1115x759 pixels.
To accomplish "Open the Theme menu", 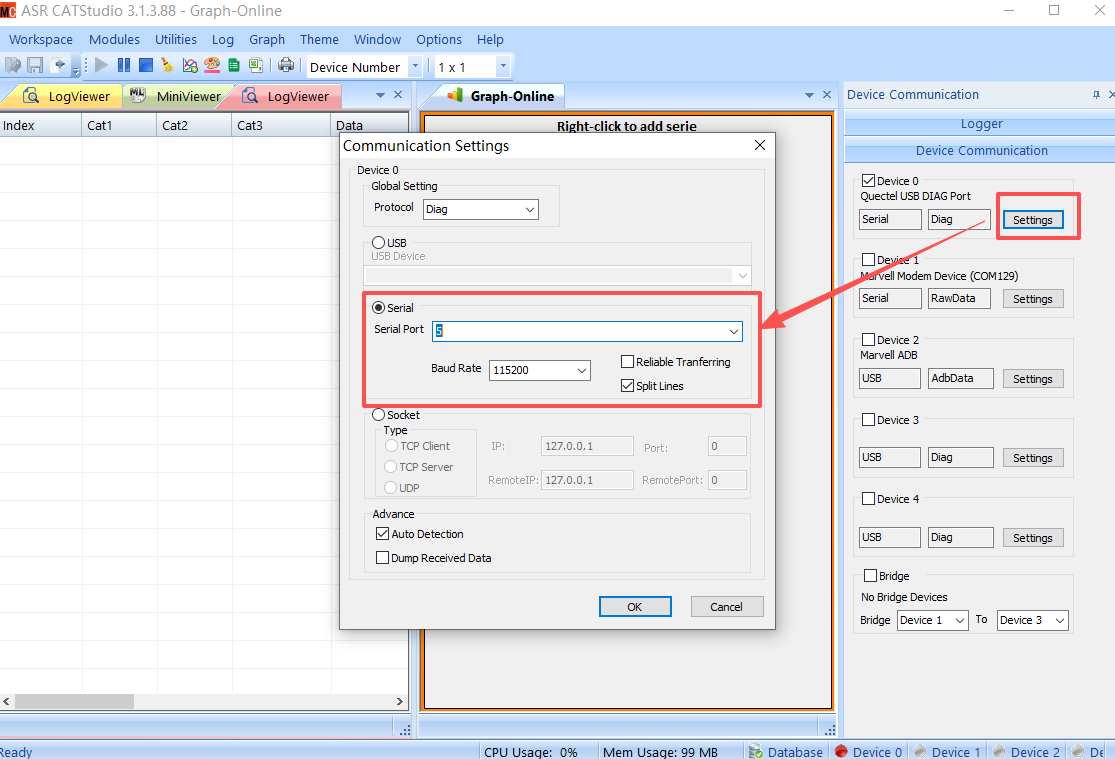I will point(319,40).
